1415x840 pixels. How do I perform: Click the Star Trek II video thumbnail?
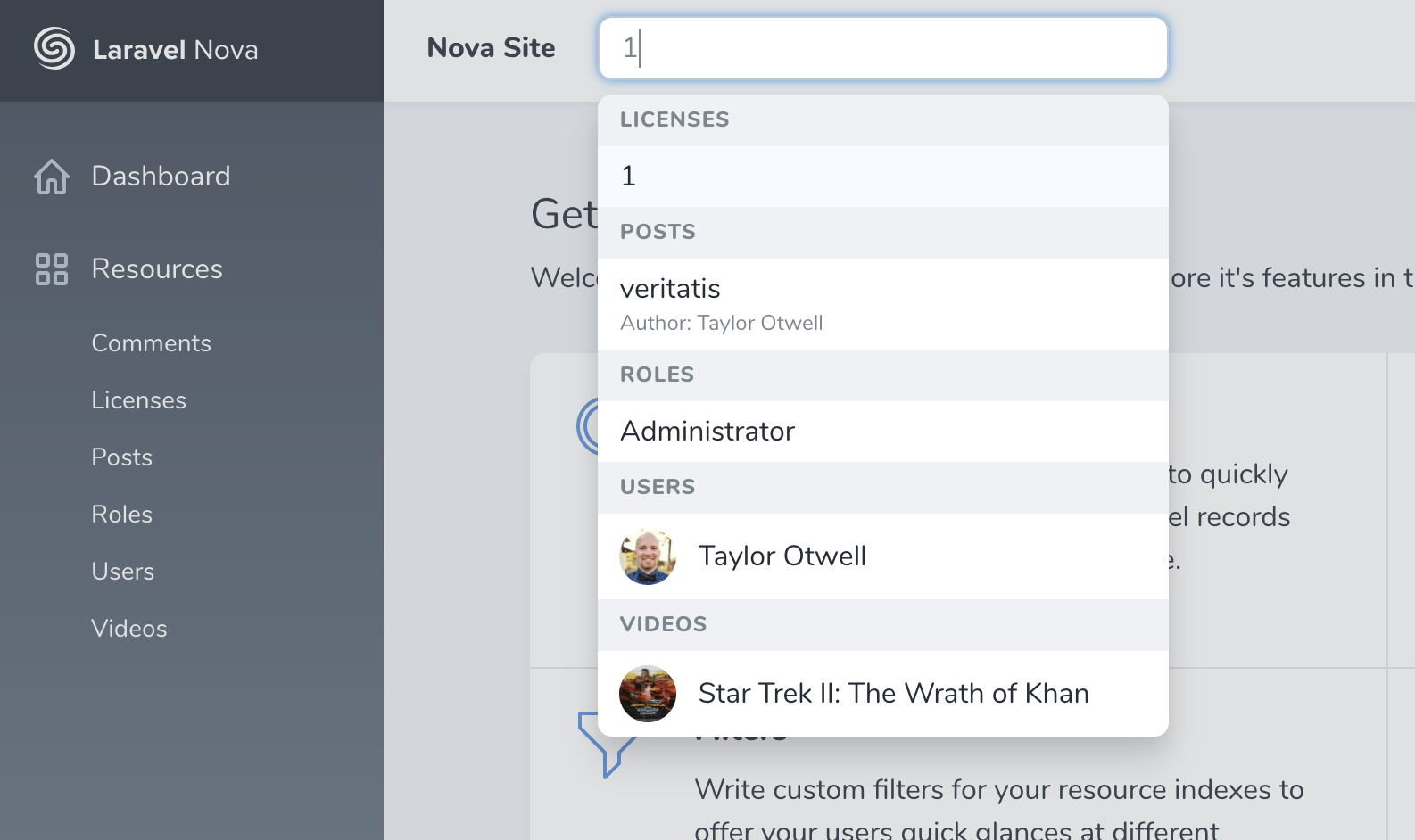click(x=648, y=694)
